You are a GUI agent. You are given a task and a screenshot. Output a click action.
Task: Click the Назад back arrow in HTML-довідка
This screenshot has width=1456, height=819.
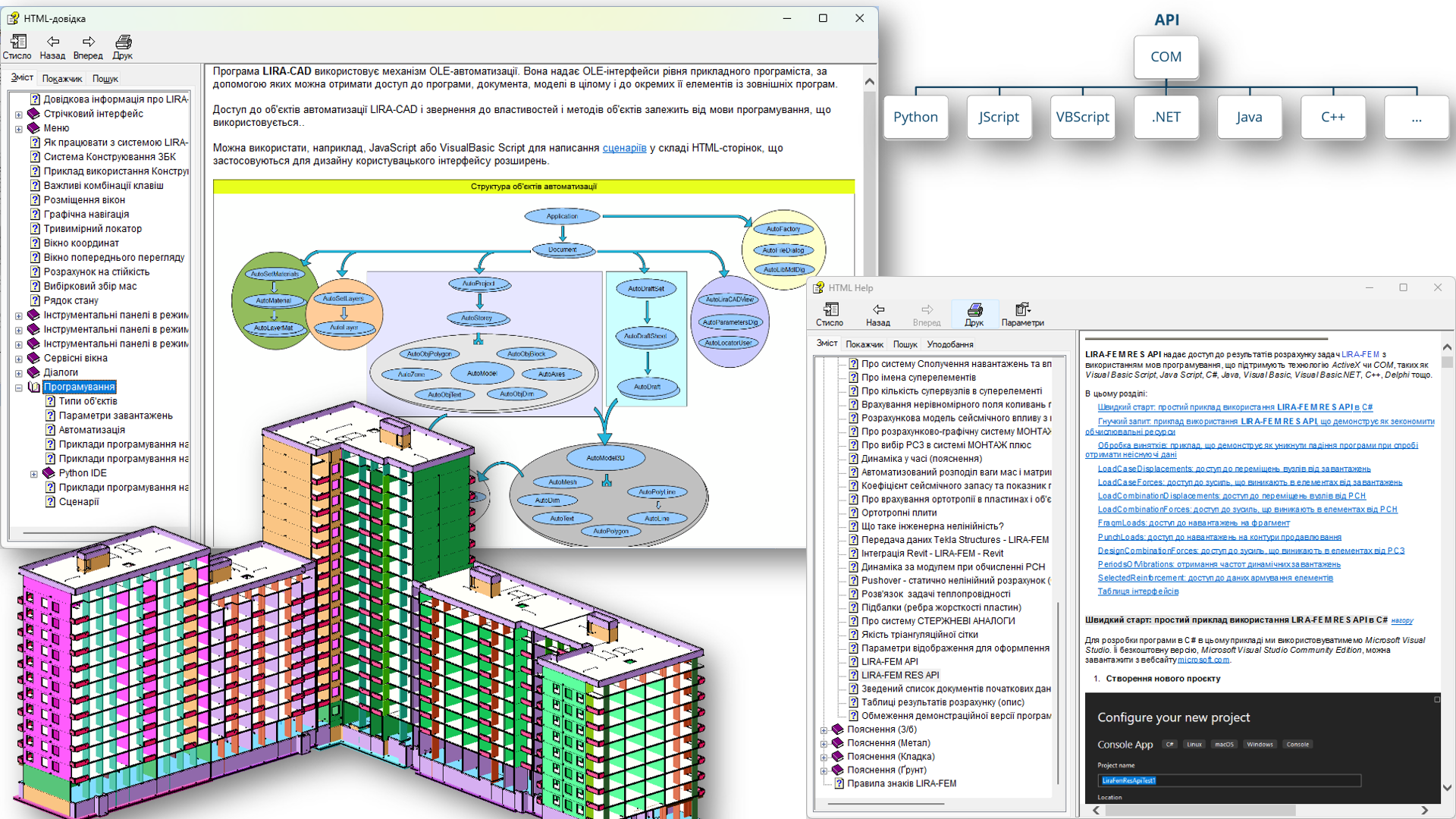[52, 42]
